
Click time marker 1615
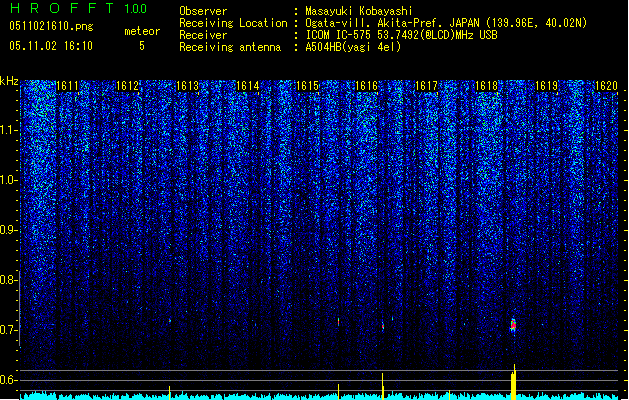(307, 86)
